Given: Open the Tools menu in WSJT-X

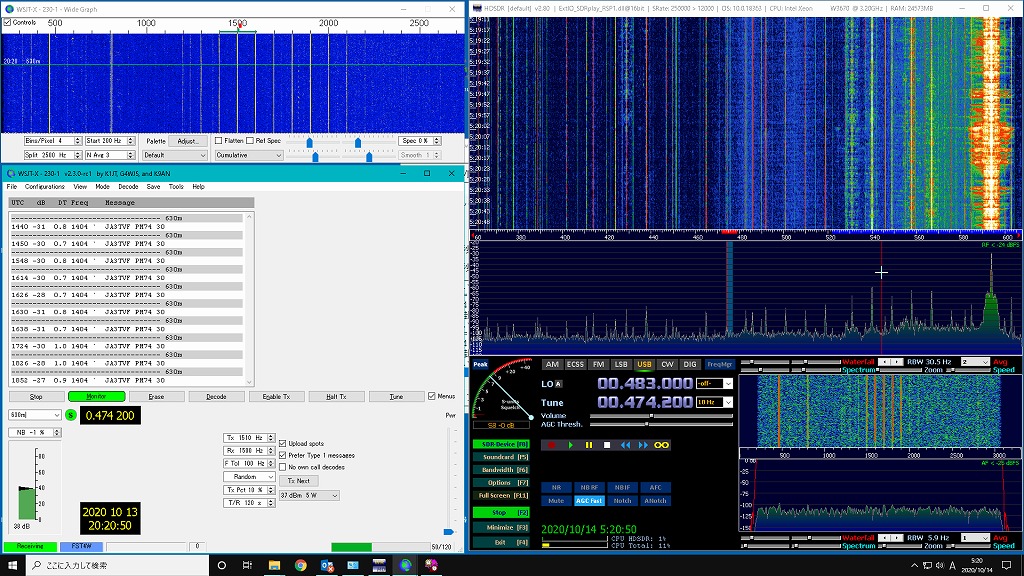Looking at the screenshot, I should click(x=176, y=187).
